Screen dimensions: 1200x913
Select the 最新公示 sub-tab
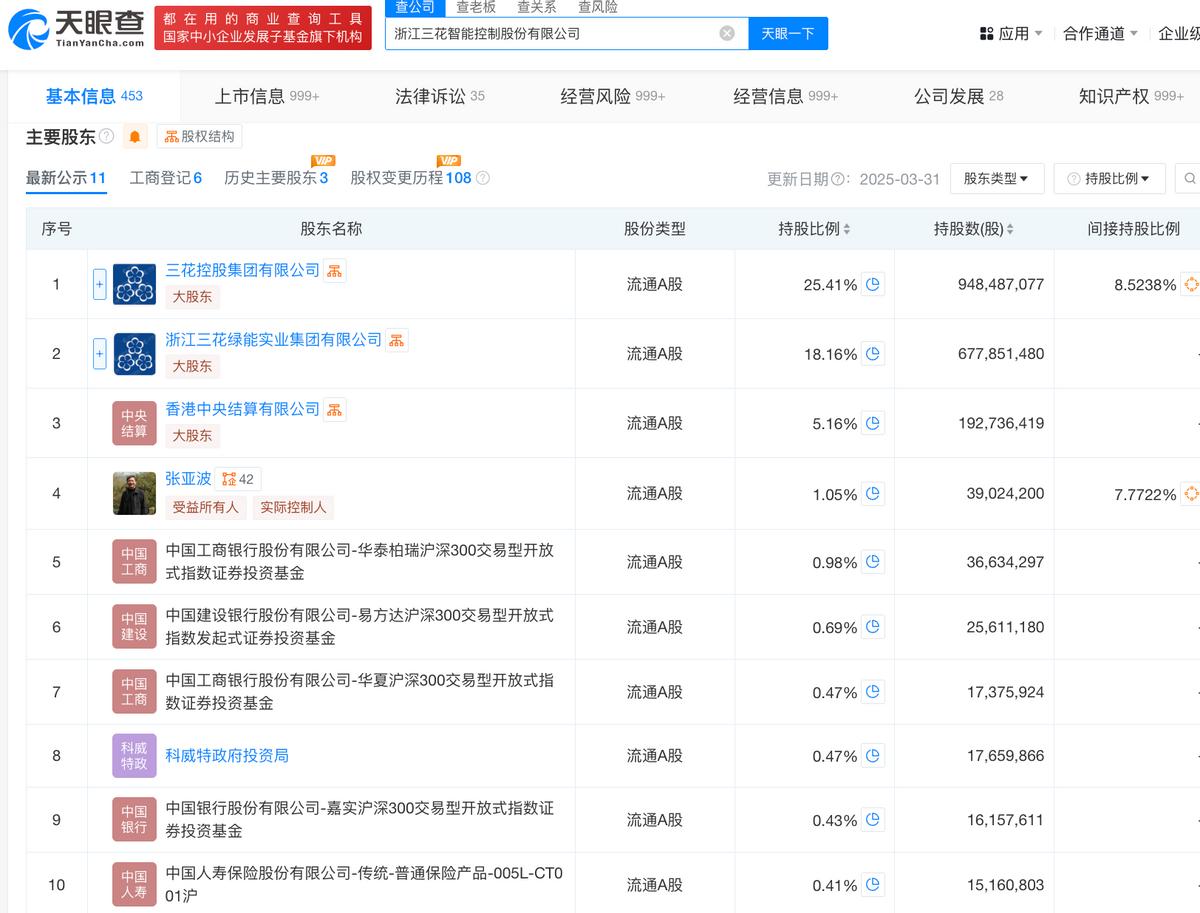click(x=66, y=178)
